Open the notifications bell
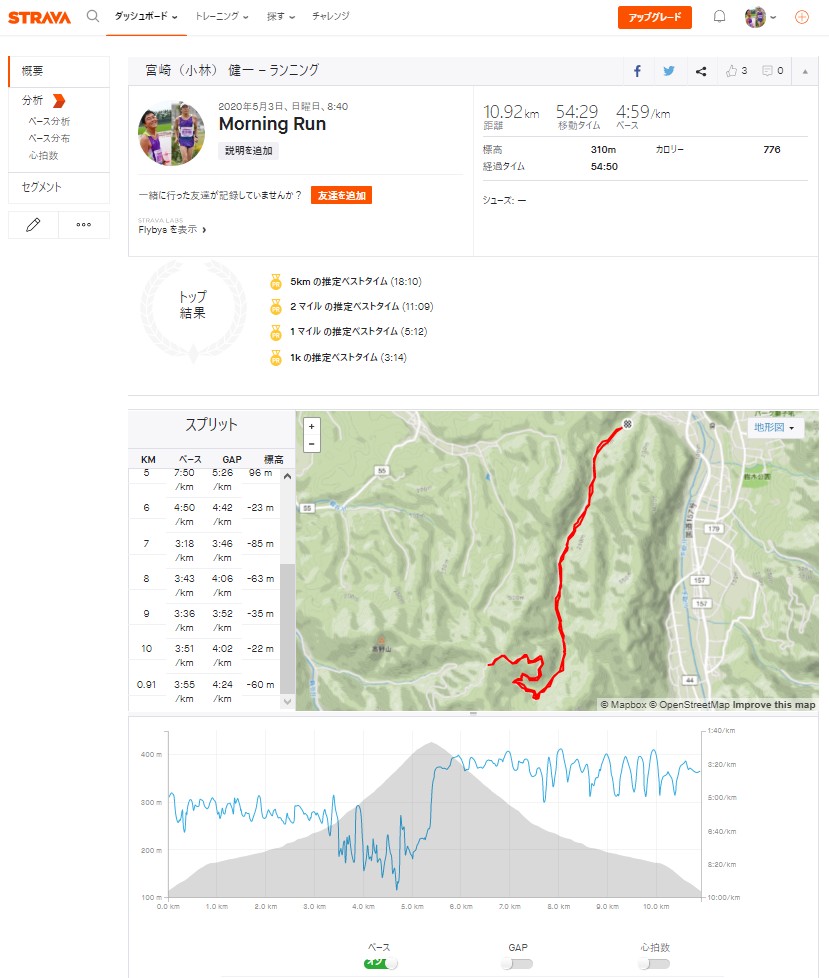 click(x=719, y=17)
